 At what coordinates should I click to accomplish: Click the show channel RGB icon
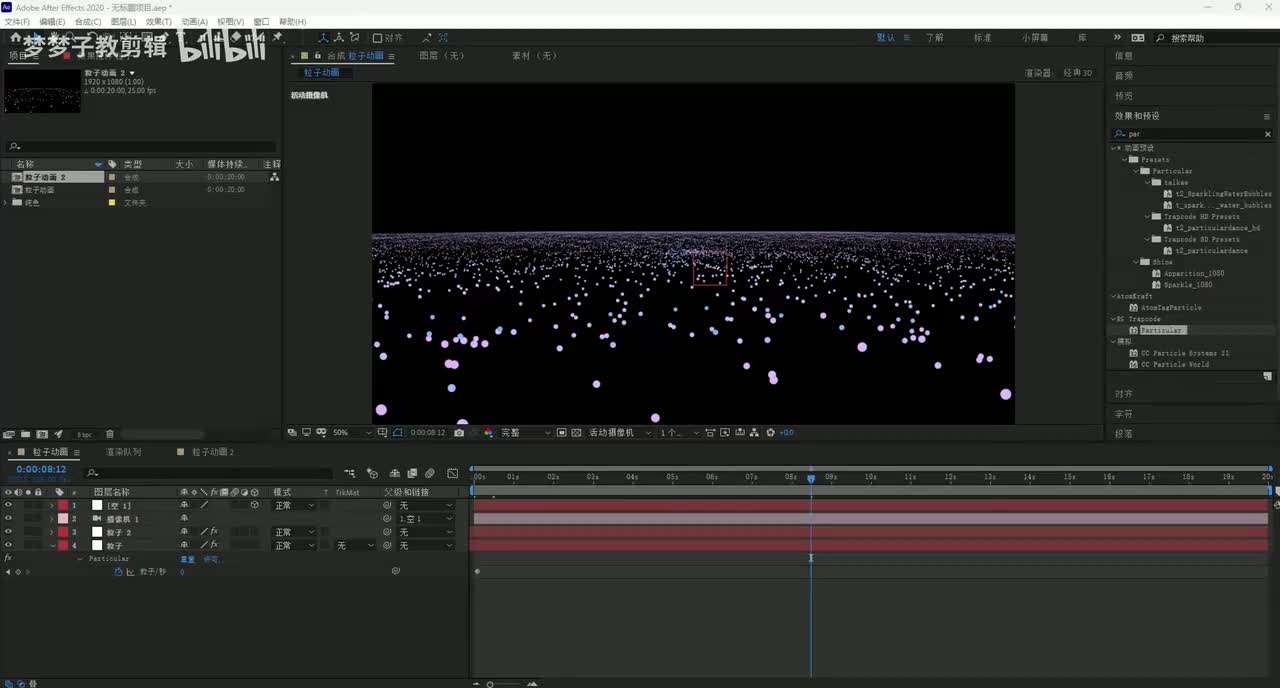tap(488, 433)
